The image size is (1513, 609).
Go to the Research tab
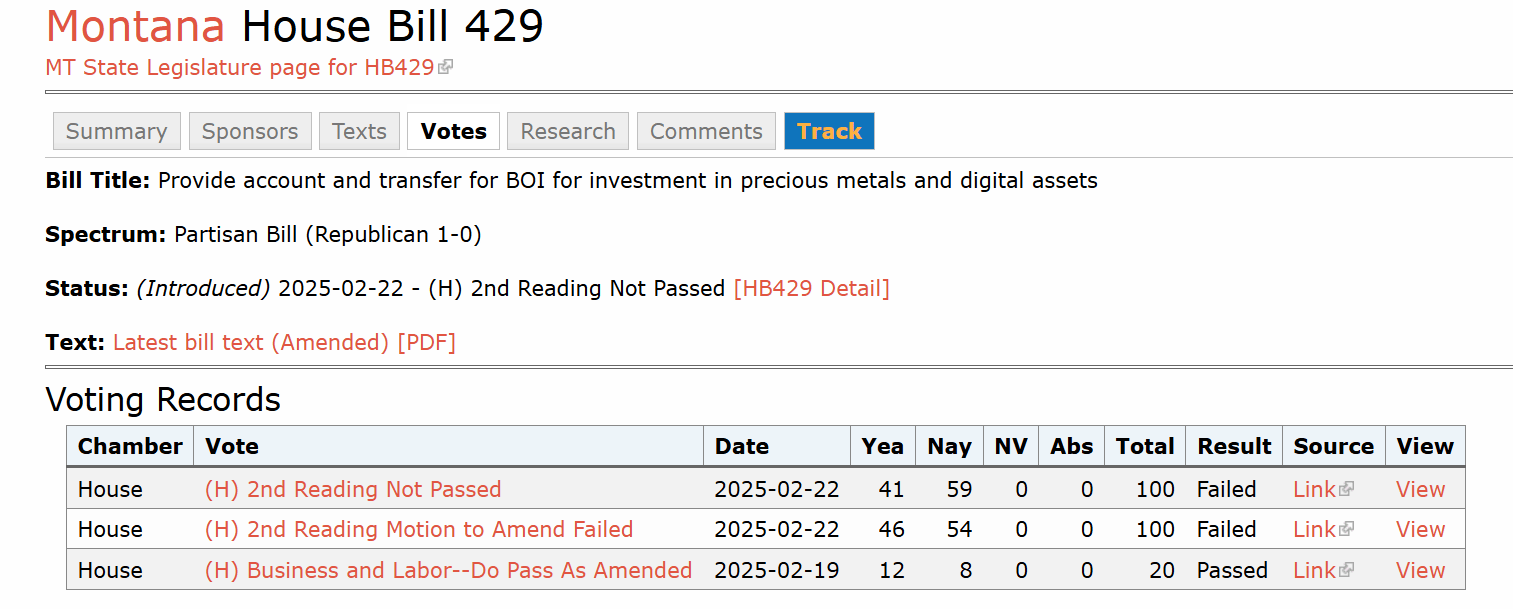point(568,131)
